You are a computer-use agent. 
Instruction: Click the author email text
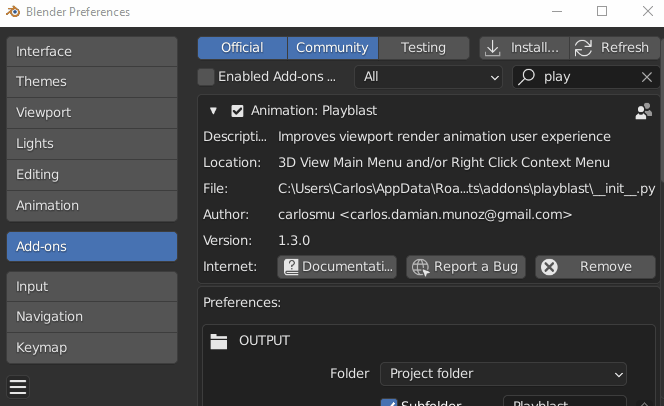point(425,215)
